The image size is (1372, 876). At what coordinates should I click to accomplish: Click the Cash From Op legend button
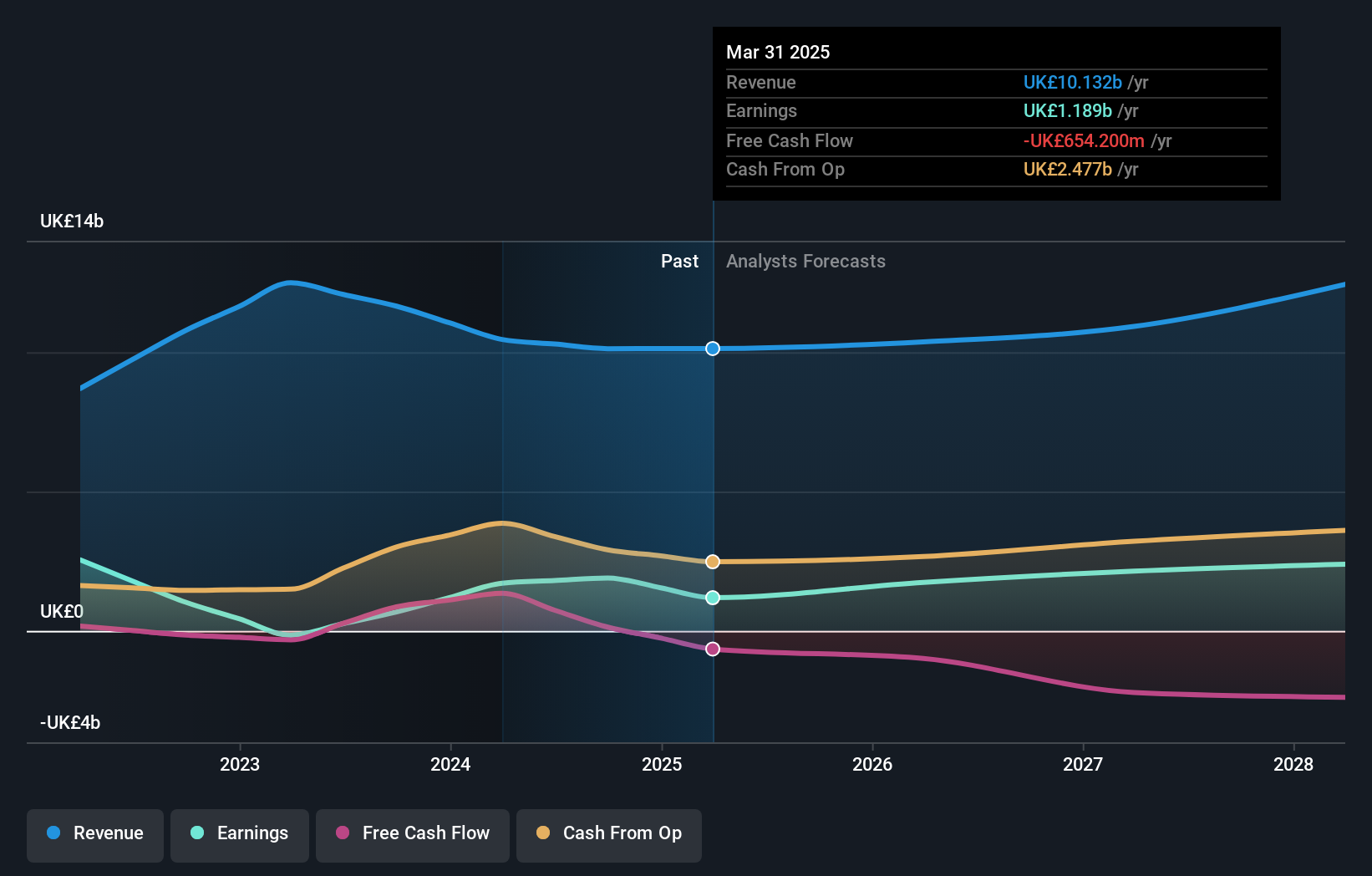(x=609, y=833)
